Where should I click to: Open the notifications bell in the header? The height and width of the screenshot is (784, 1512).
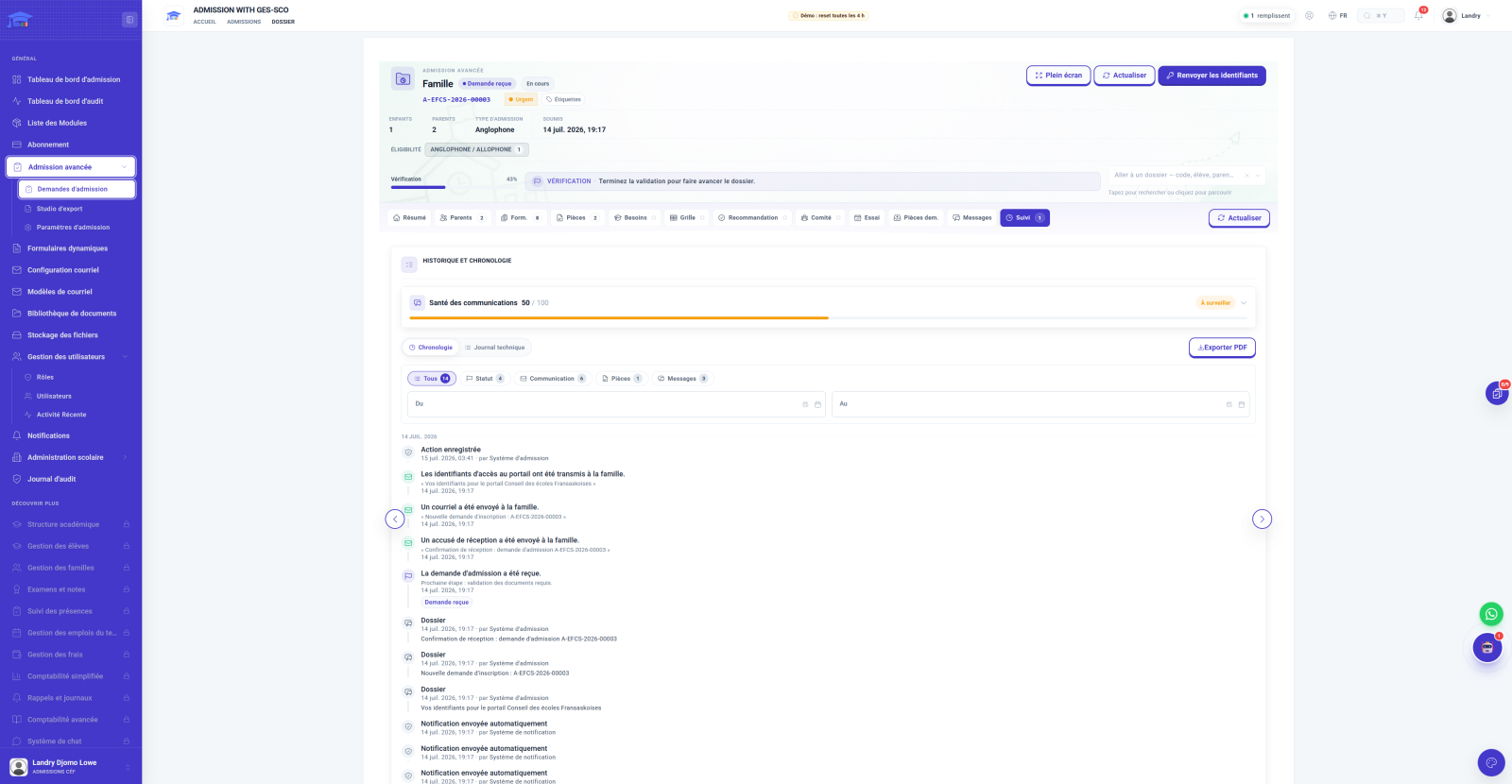pyautogui.click(x=1418, y=15)
